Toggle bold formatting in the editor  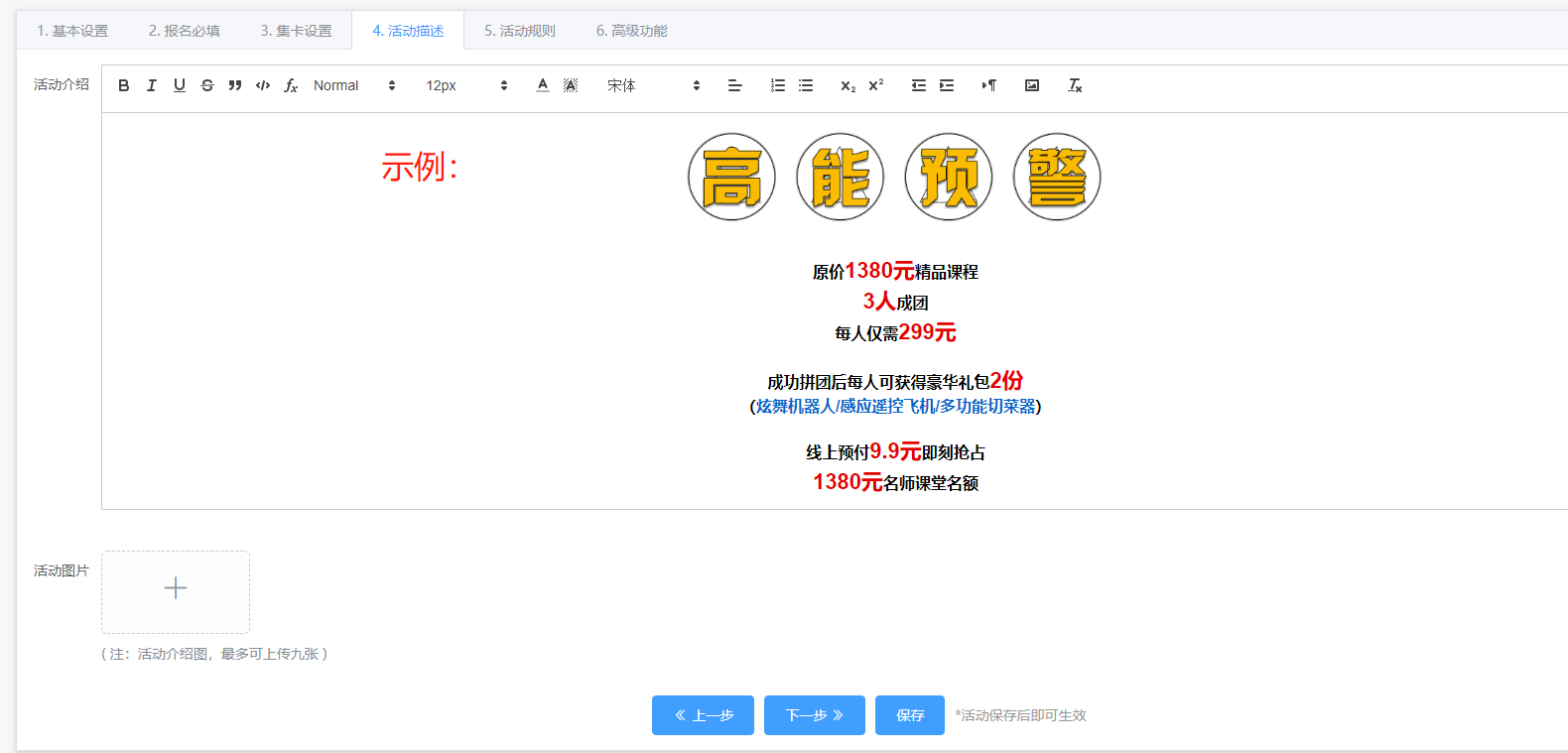coord(124,85)
